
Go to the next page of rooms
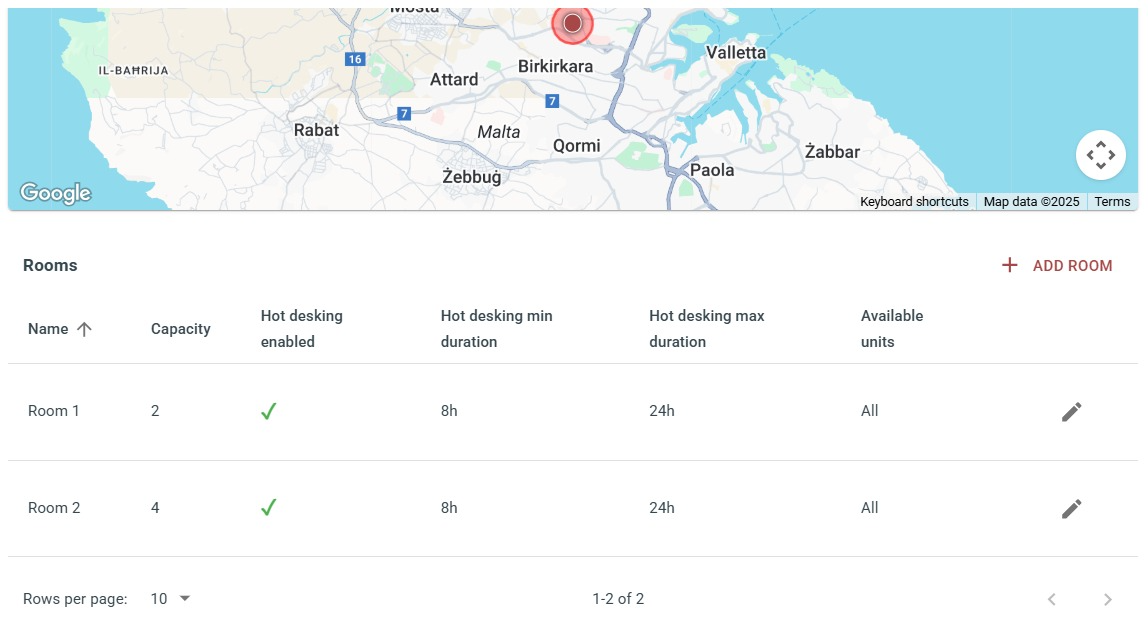point(1108,599)
